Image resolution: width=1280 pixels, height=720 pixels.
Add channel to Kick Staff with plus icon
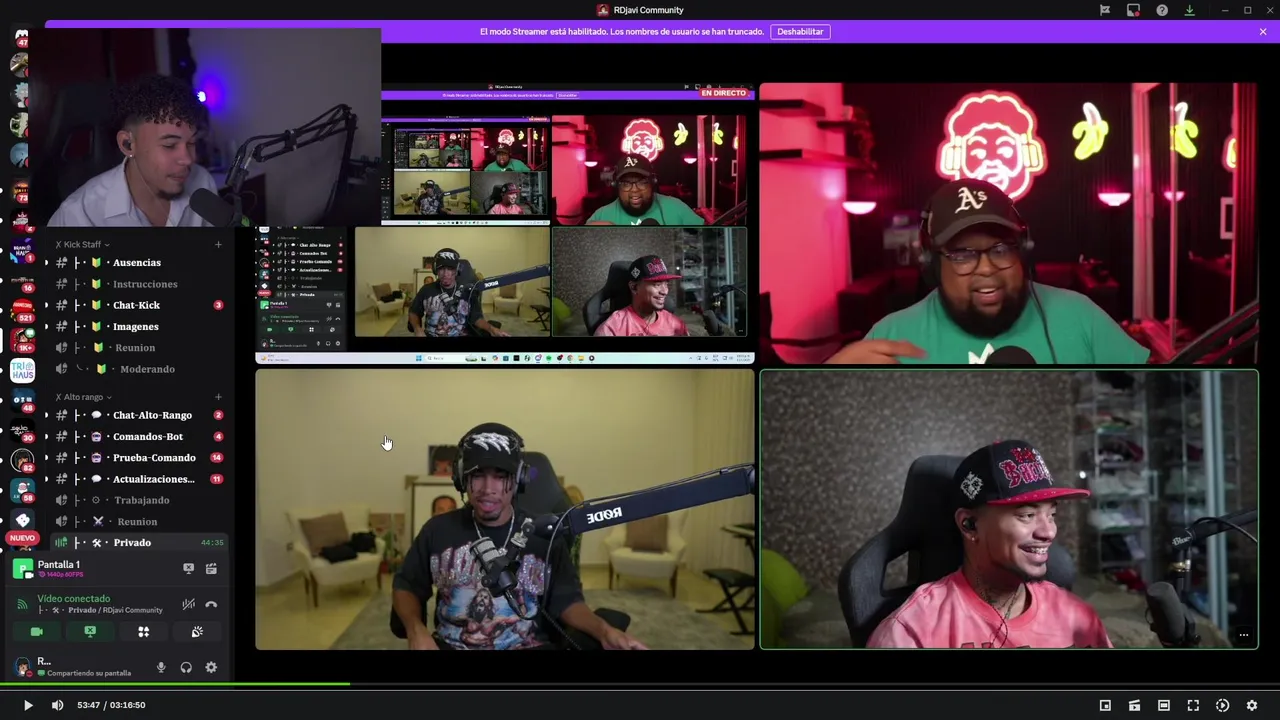(x=218, y=244)
